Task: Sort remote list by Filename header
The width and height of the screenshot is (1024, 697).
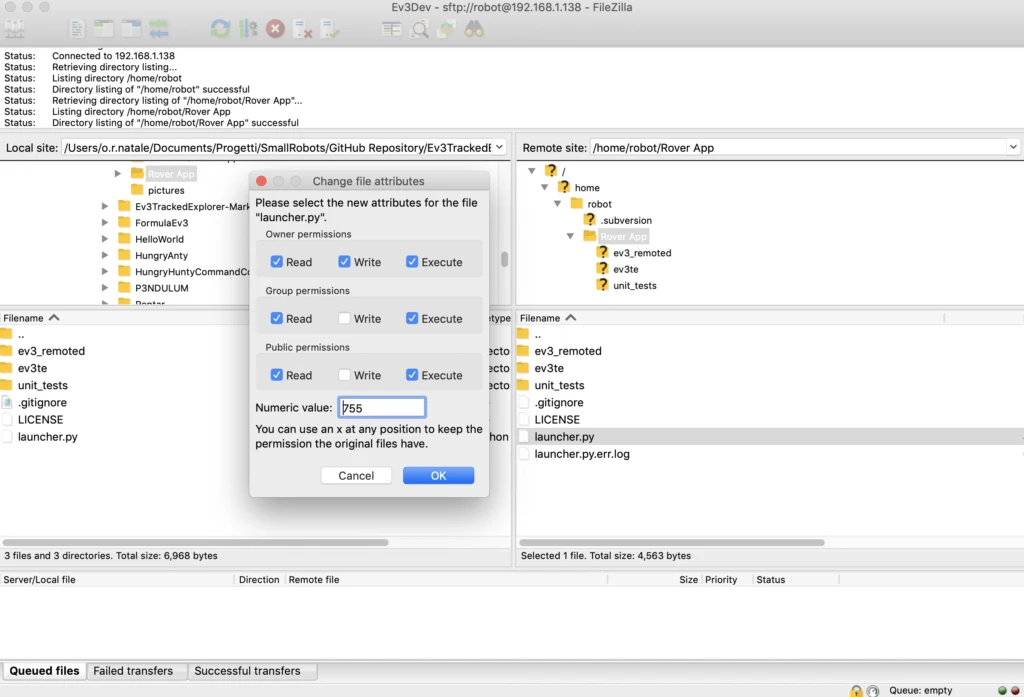Action: 730,318
